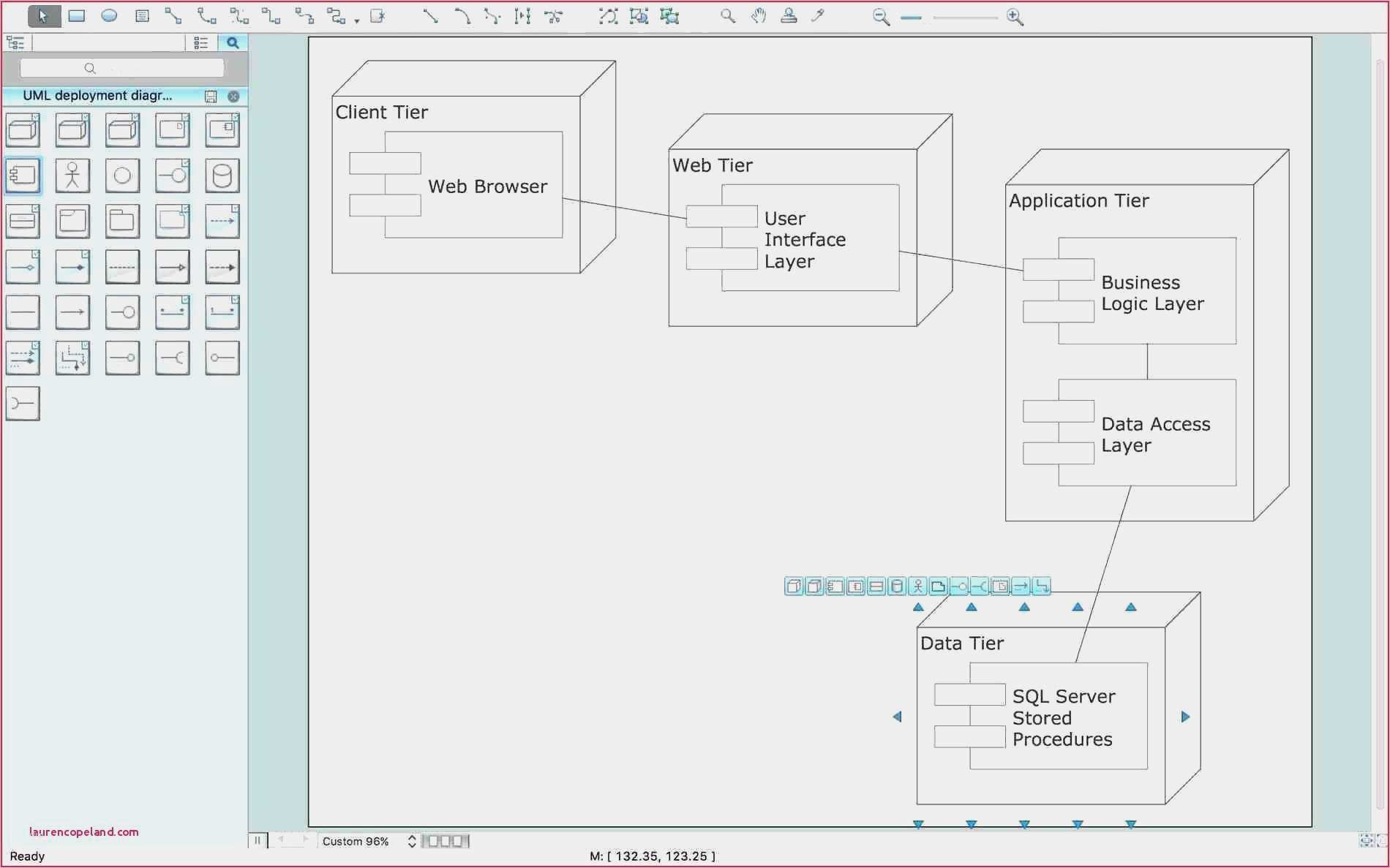Pick the actor stick figure shape
This screenshot has width=1390, height=868.
72,176
